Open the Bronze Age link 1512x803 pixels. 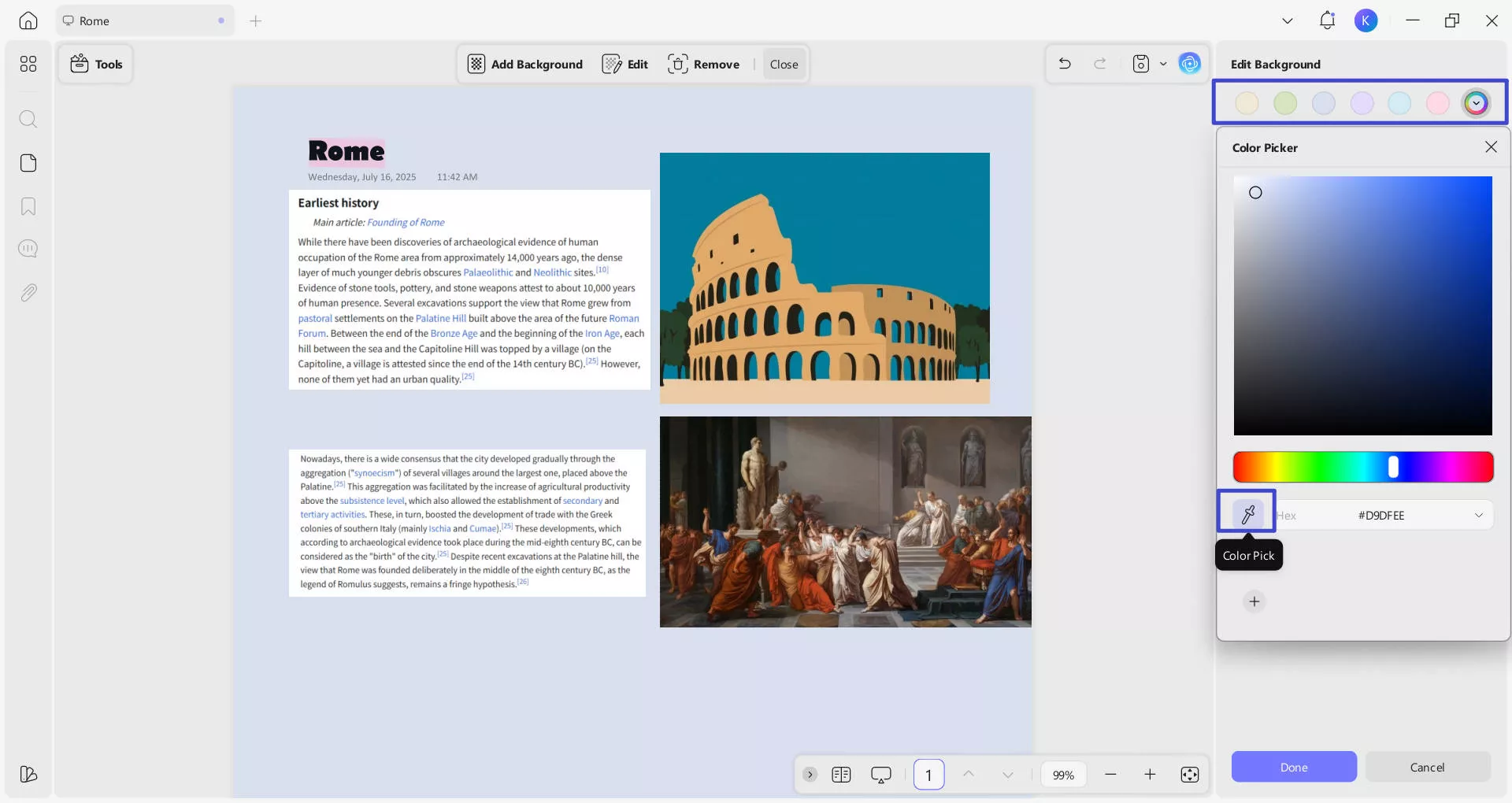tap(454, 334)
